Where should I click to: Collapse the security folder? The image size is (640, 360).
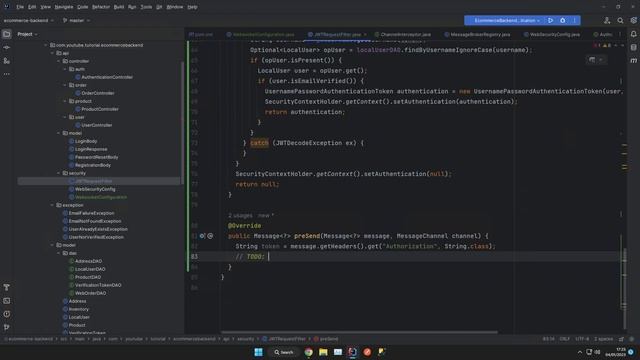click(59, 173)
